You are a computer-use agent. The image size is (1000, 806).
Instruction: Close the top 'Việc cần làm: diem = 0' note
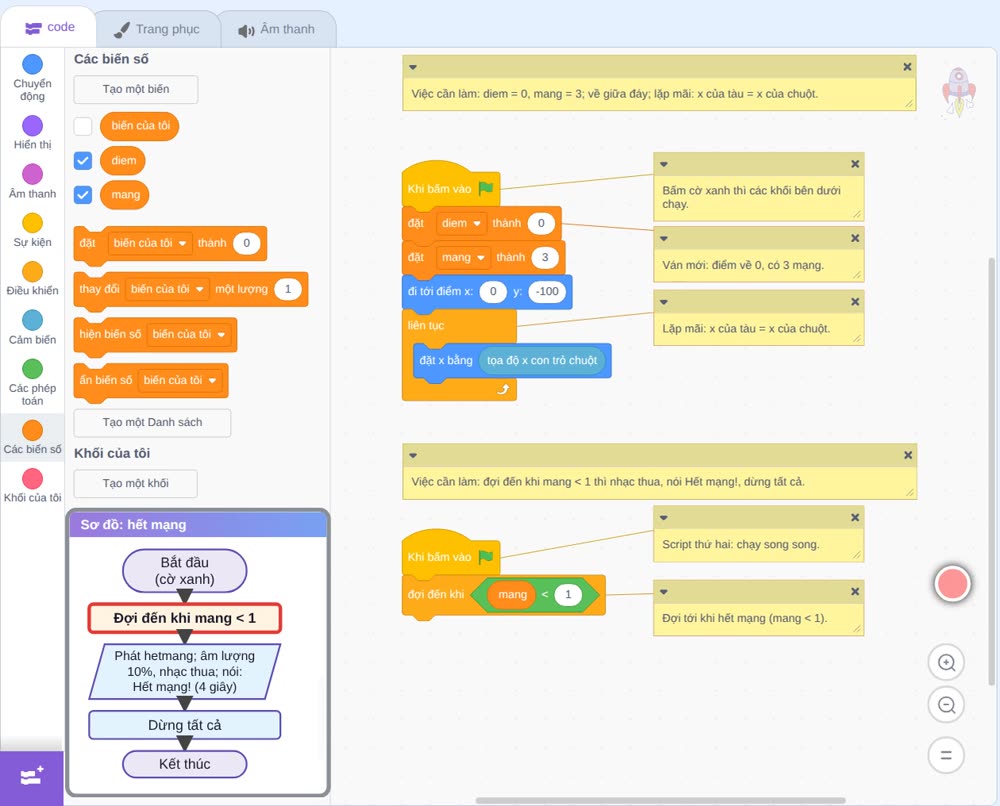tap(908, 66)
